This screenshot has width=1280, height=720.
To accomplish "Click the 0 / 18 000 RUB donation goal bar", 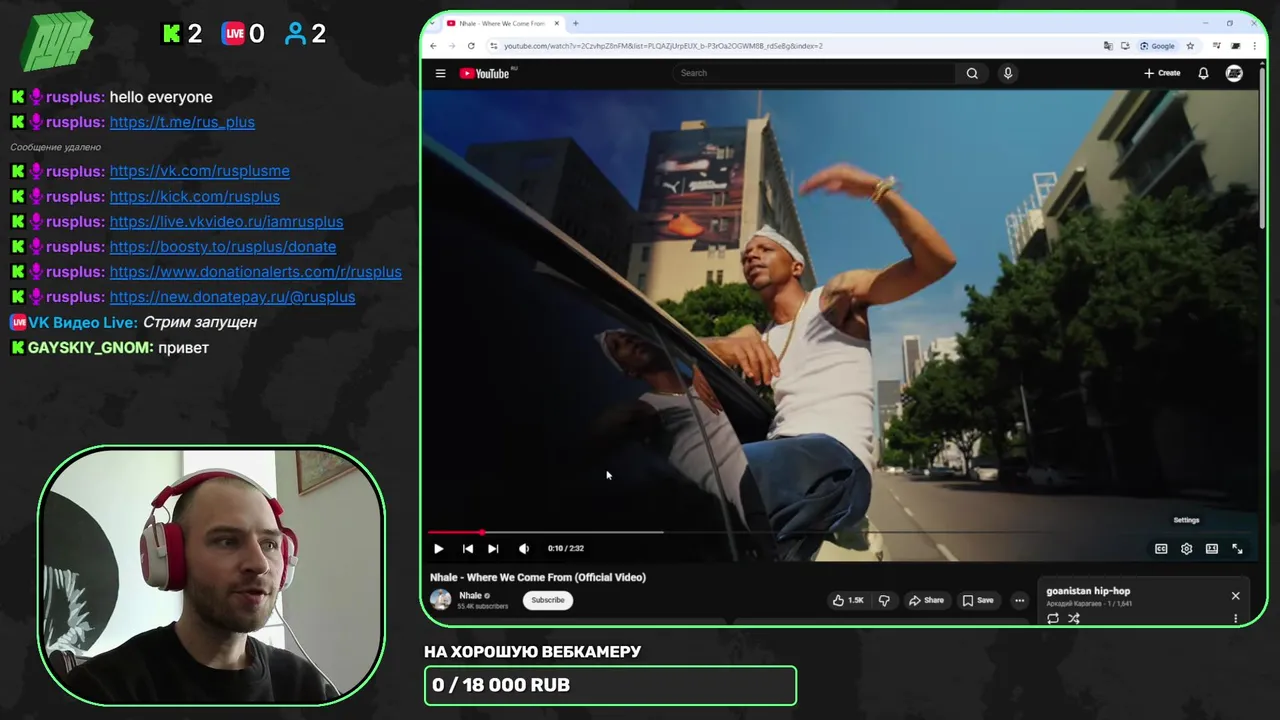I will (x=610, y=686).
